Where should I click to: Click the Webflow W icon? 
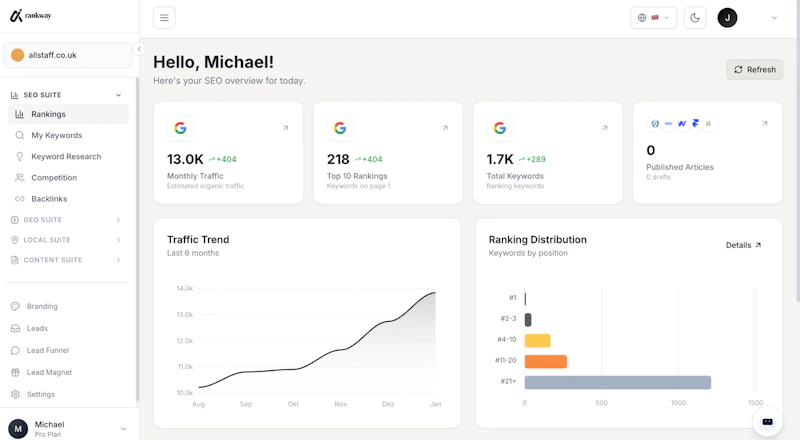click(x=682, y=124)
